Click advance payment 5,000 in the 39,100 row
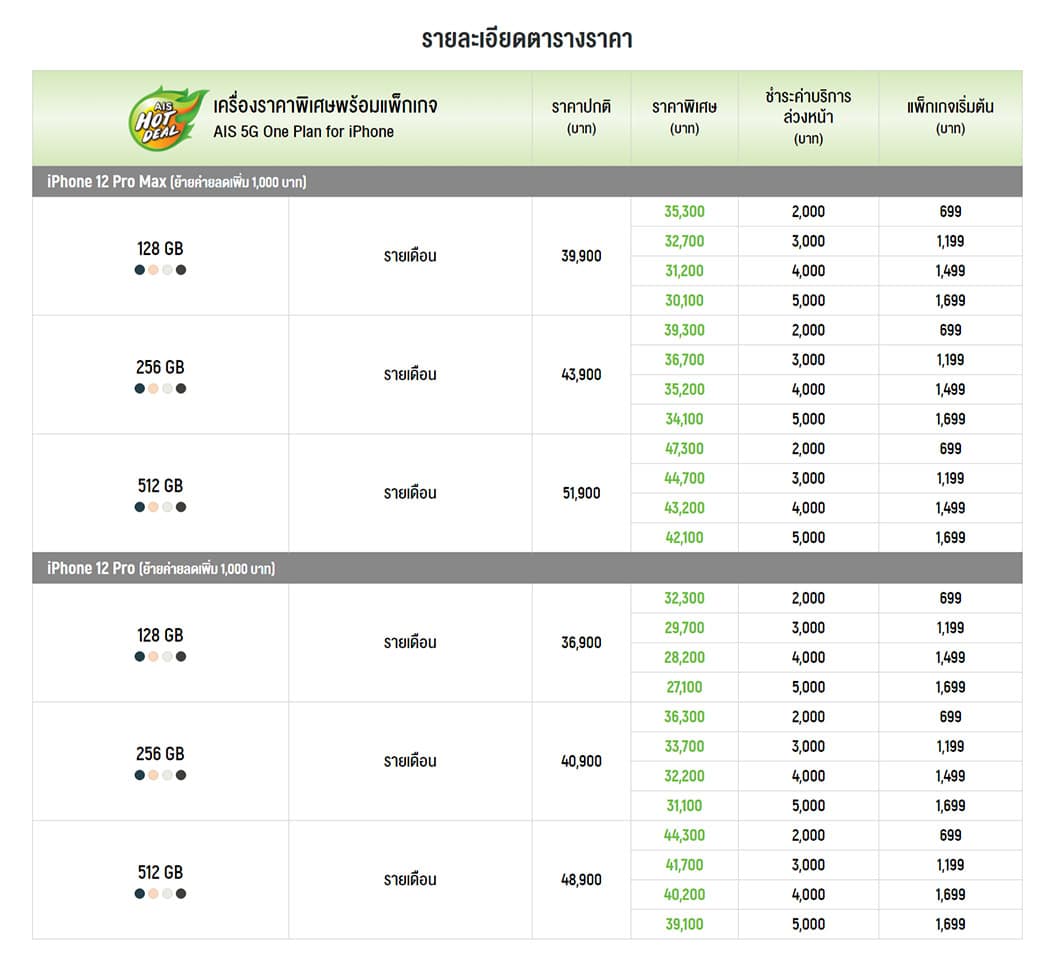 pos(809,924)
